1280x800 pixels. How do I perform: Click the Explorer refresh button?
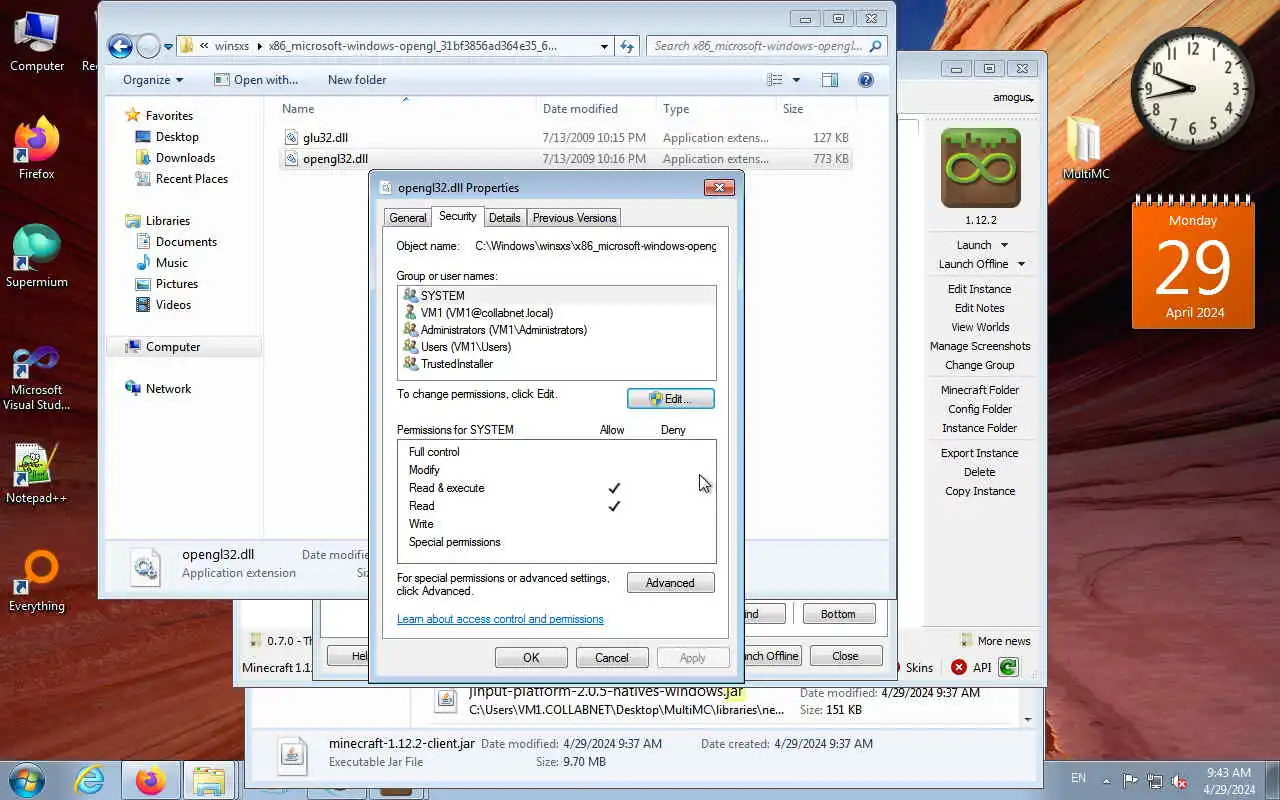coord(627,46)
